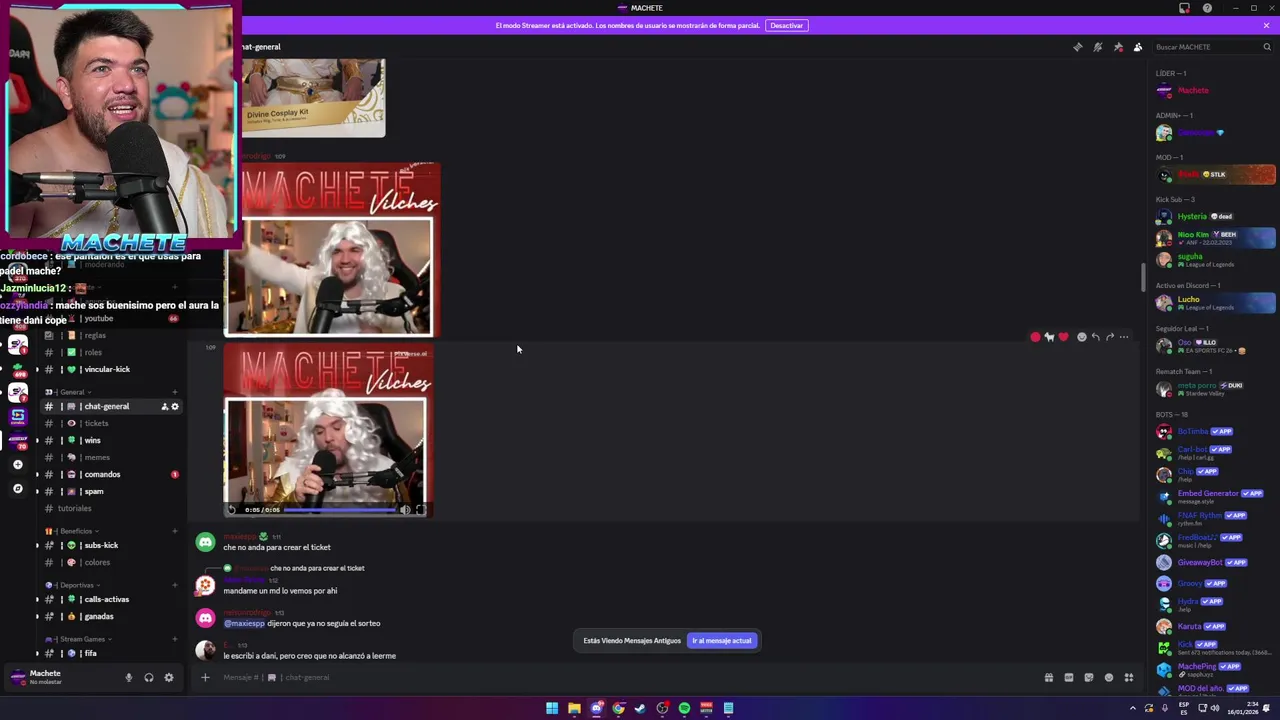Viewport: 1280px width, 720px height.
Task: Open the gift icon in the message bar
Action: pyautogui.click(x=1048, y=677)
